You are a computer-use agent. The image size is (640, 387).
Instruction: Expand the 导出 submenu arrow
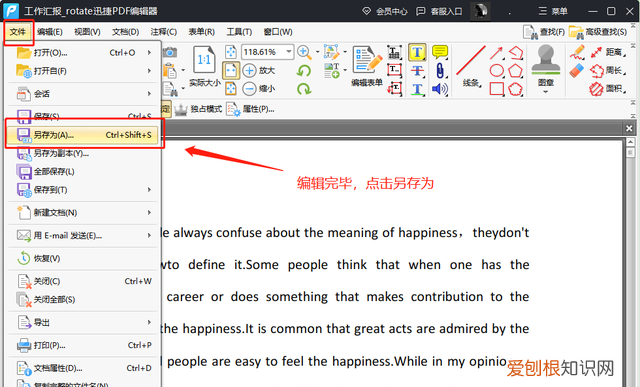pyautogui.click(x=149, y=322)
